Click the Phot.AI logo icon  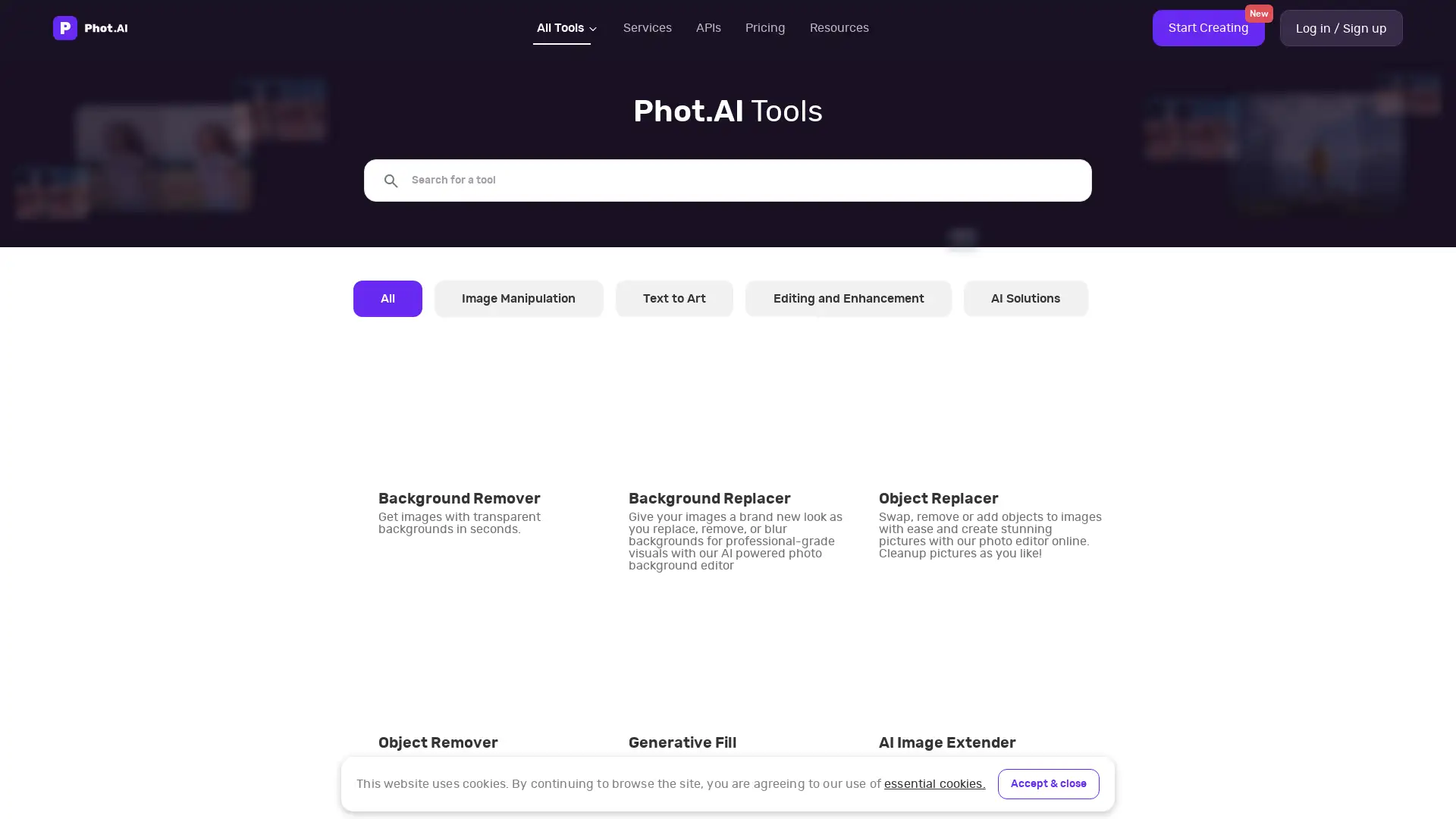coord(65,28)
